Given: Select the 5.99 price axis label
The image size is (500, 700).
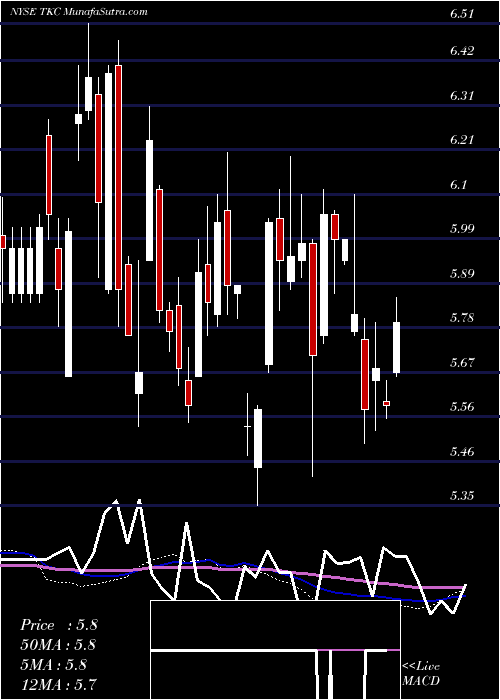Looking at the screenshot, I should point(462,229).
